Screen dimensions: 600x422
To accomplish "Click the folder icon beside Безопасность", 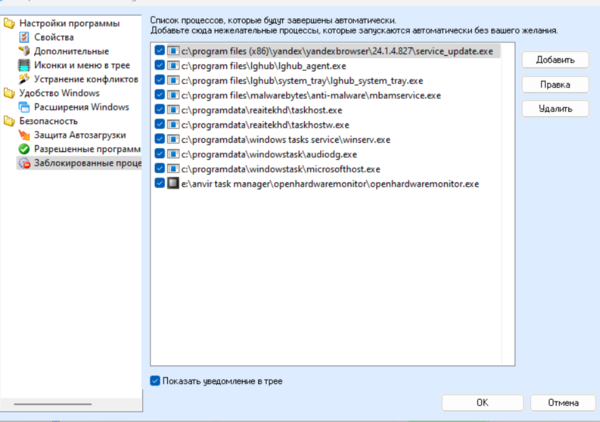I will click(x=9, y=121).
